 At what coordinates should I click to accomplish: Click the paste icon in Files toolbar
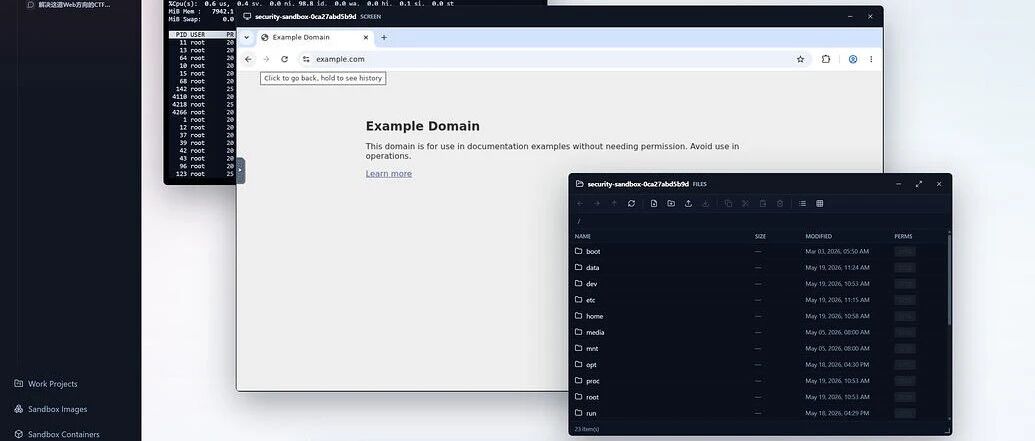point(762,203)
